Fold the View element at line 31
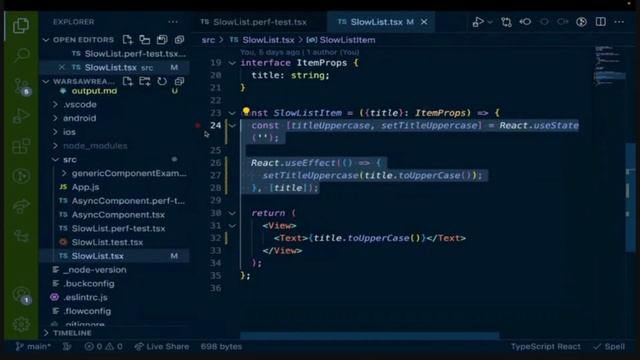The height and width of the screenshot is (360, 640). coord(232,226)
